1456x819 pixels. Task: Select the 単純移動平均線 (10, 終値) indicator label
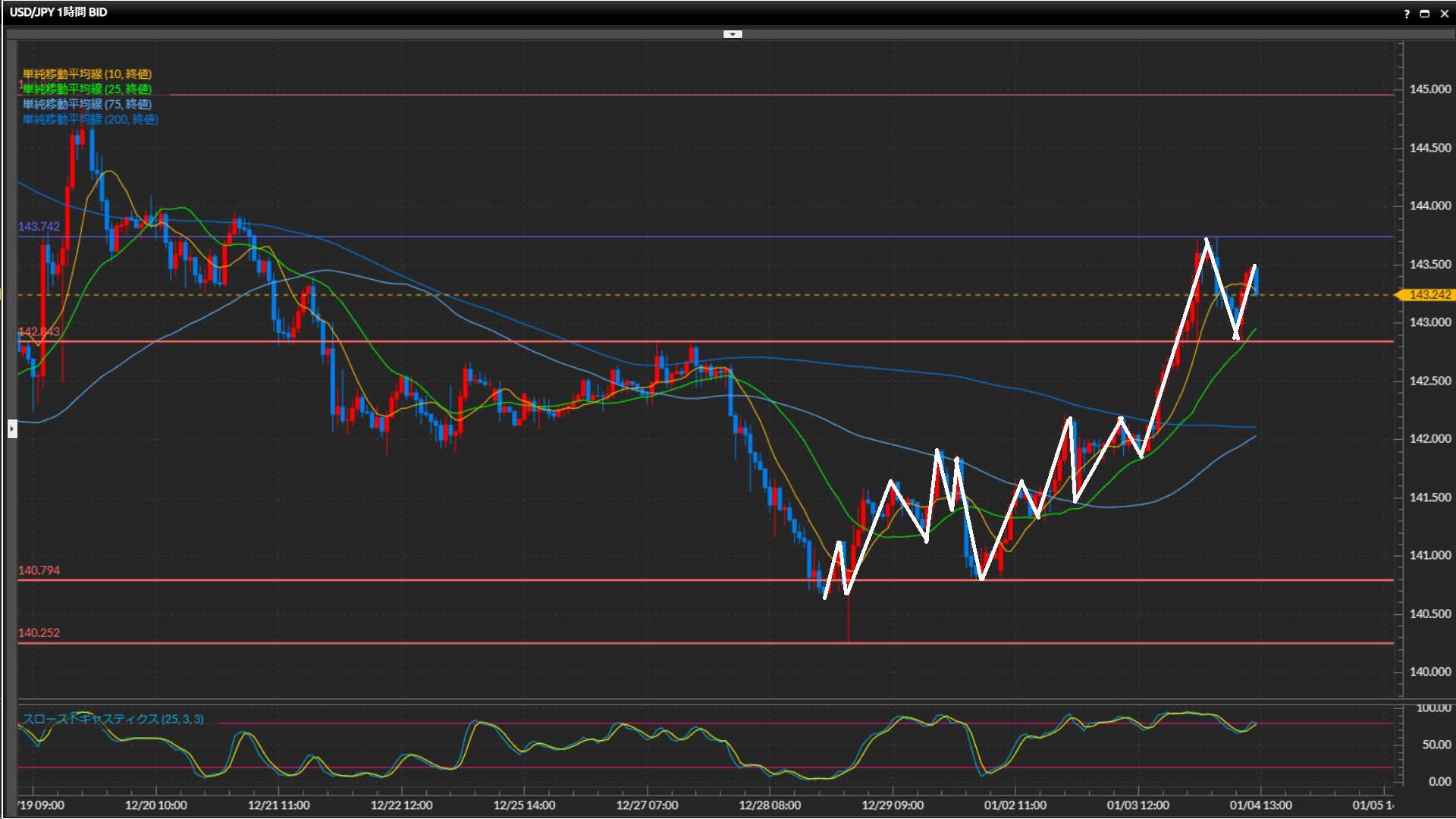[x=87, y=74]
